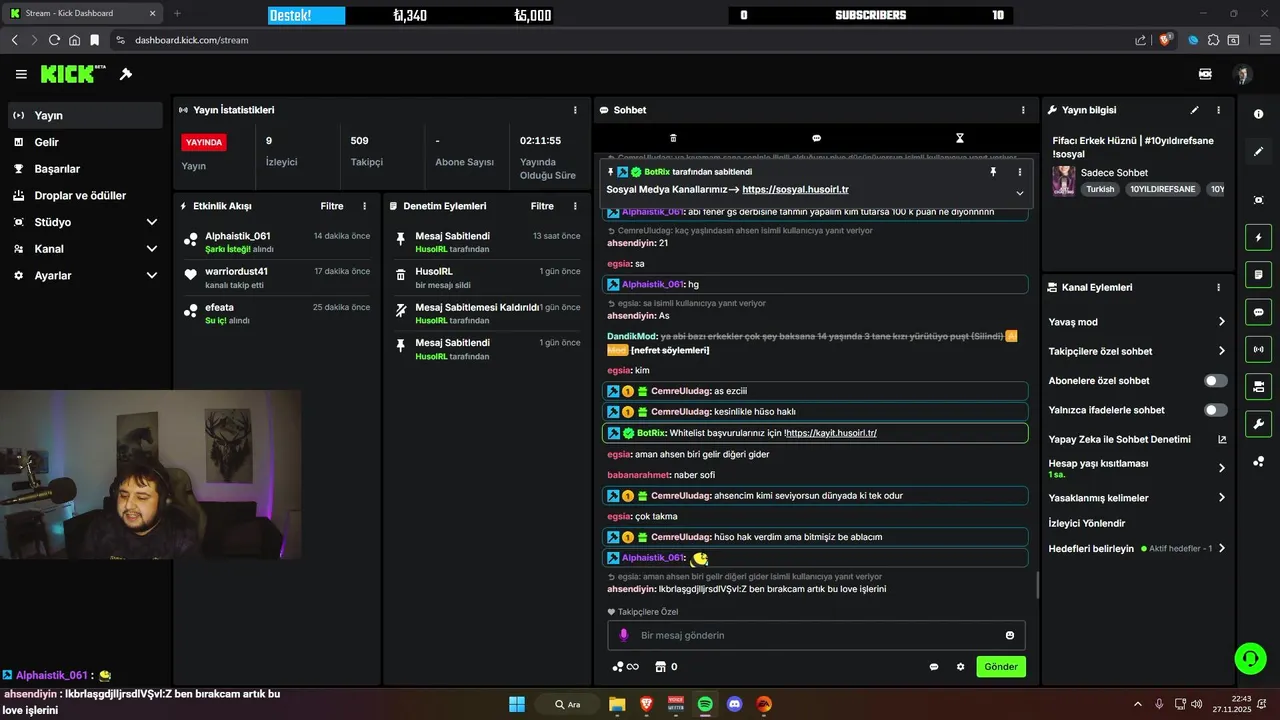Screen dimensions: 1280x720
Task: Click the 10YILDIREFSANE tag
Action: pyautogui.click(x=1163, y=189)
